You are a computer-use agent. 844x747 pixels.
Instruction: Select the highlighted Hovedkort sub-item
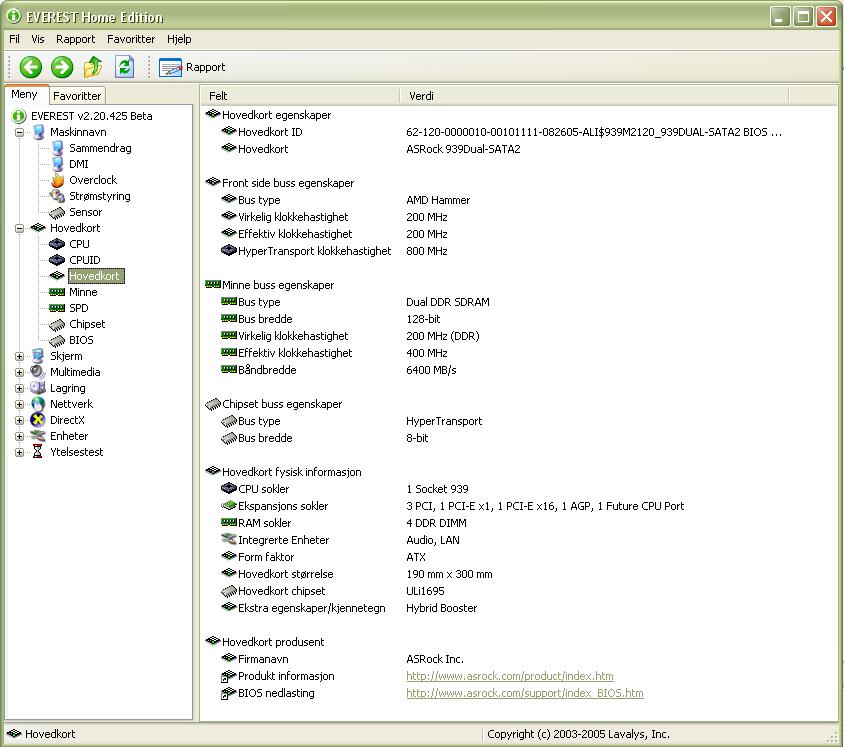[96, 276]
